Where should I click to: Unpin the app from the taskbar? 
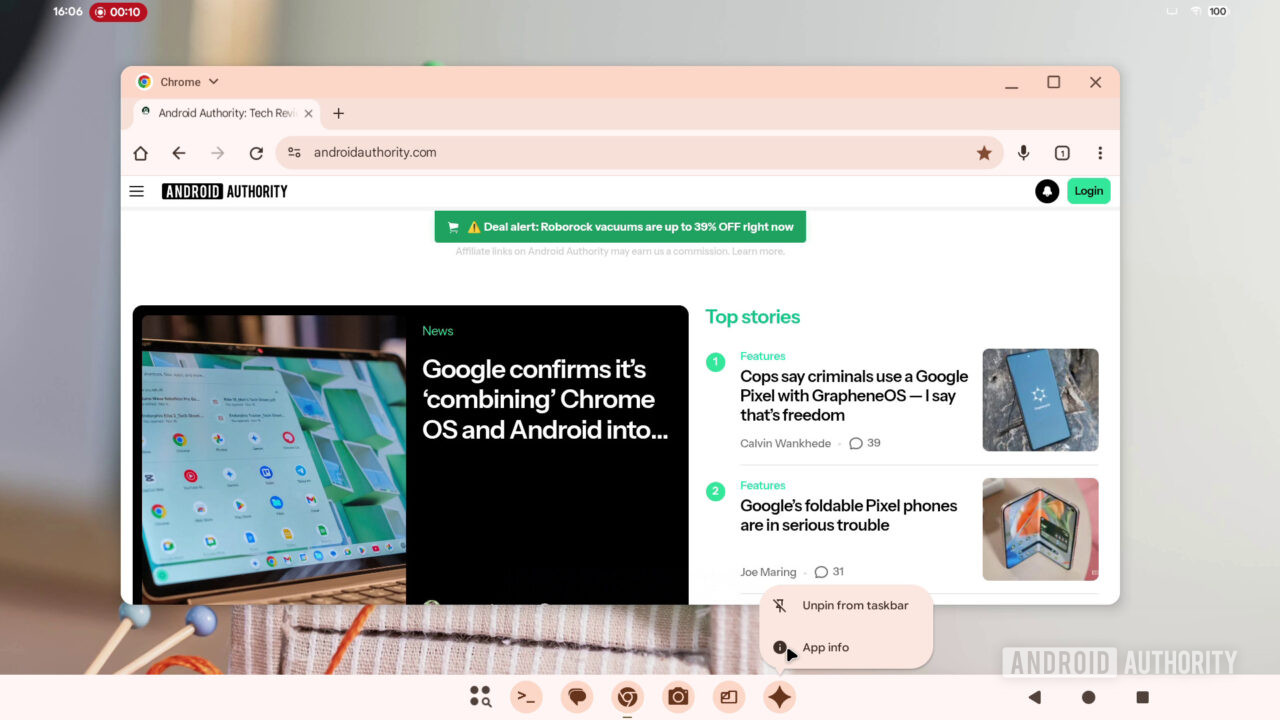point(853,605)
